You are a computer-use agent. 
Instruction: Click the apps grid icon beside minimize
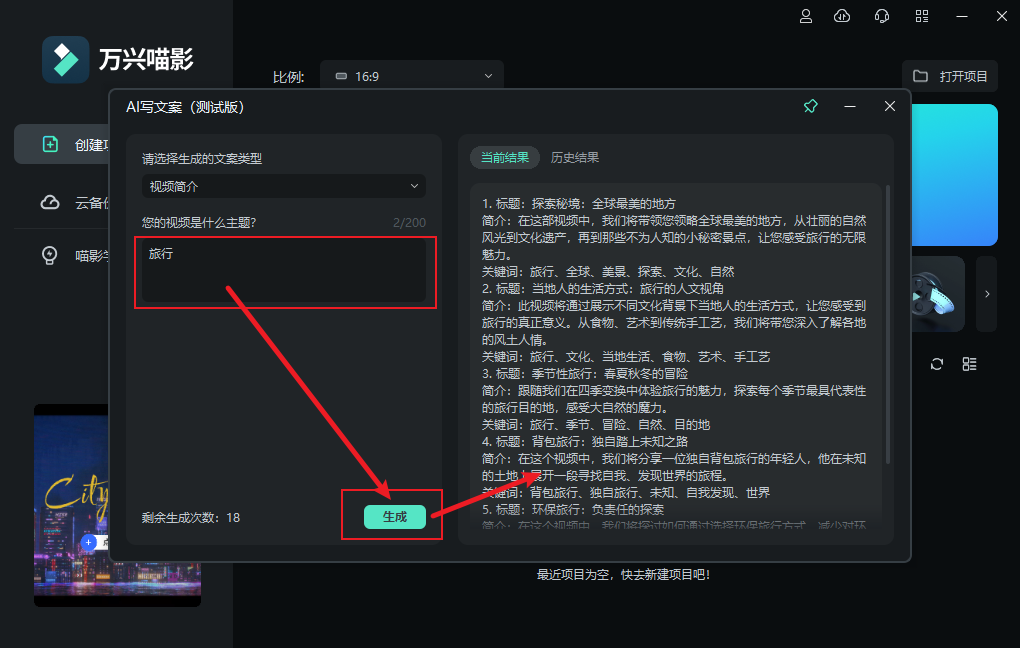(x=921, y=16)
